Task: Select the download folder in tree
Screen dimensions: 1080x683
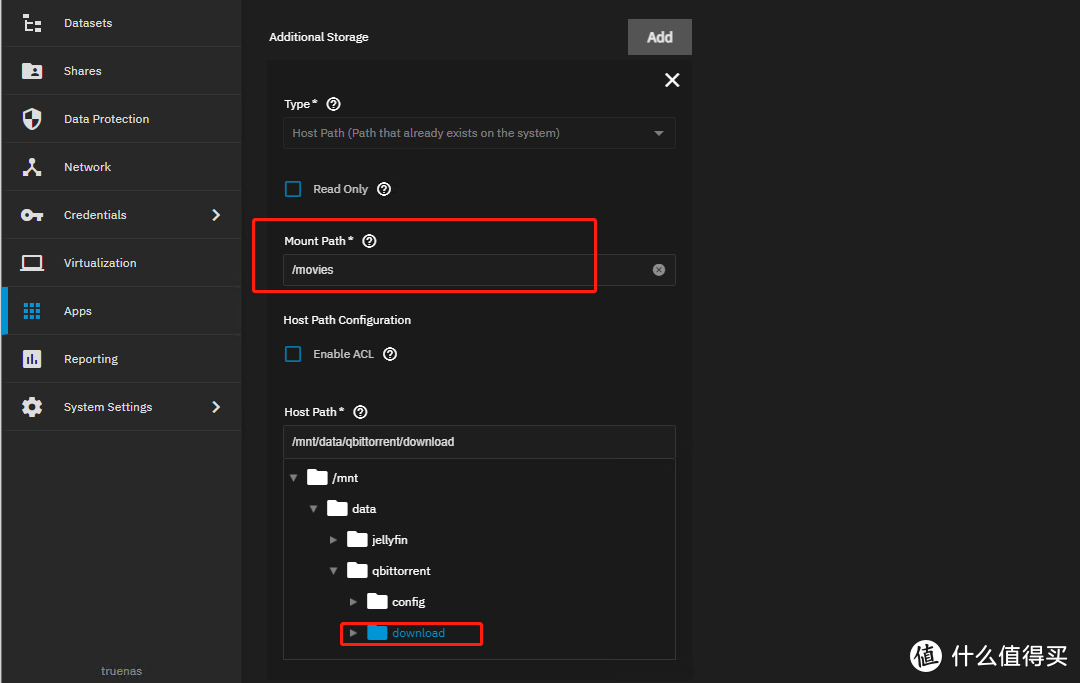Action: click(418, 633)
